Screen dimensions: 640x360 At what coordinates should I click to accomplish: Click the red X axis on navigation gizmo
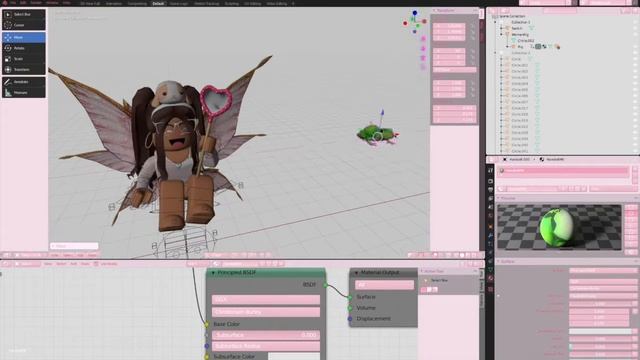[x=424, y=21]
